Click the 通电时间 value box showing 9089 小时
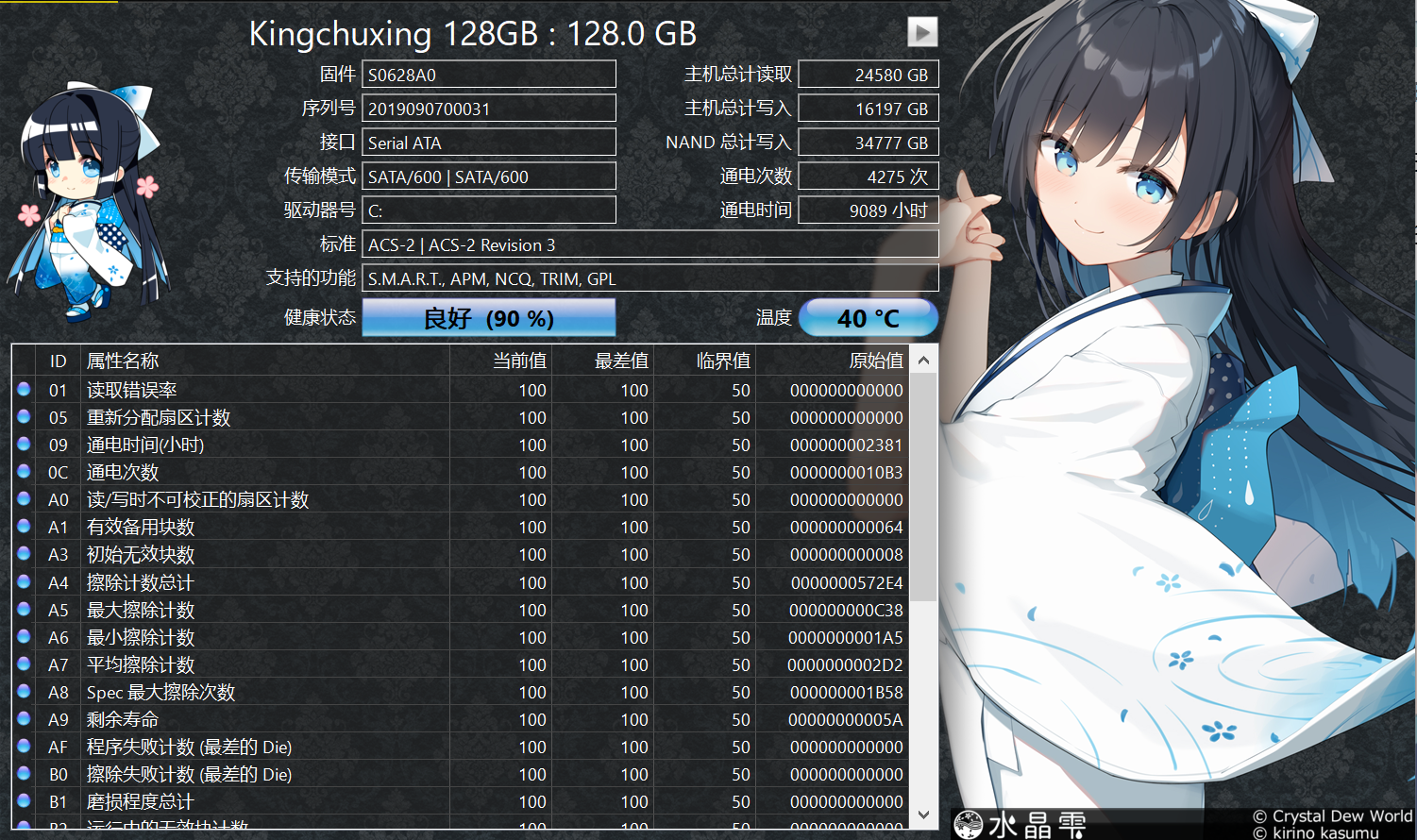Image resolution: width=1417 pixels, height=840 pixels. point(868,210)
